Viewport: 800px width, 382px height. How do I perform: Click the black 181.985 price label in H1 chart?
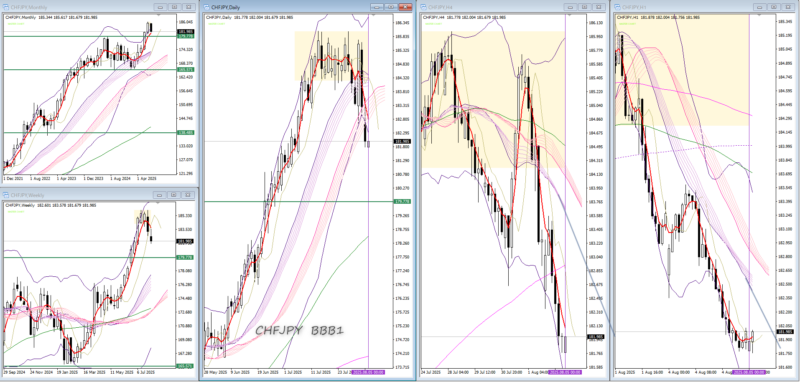[x=786, y=332]
